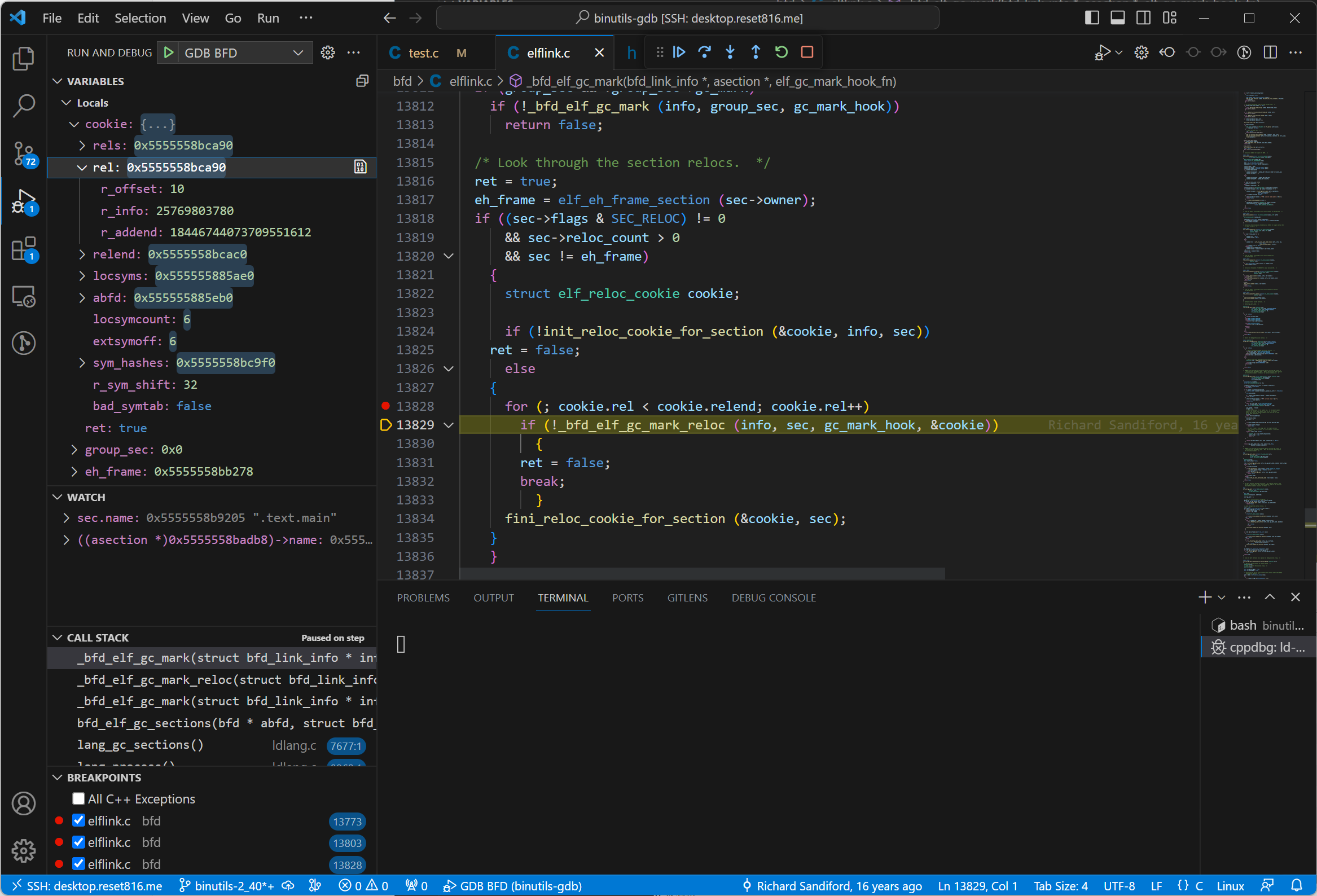Click Step Over in the debug toolbar
This screenshot has width=1317, height=896.
point(704,52)
